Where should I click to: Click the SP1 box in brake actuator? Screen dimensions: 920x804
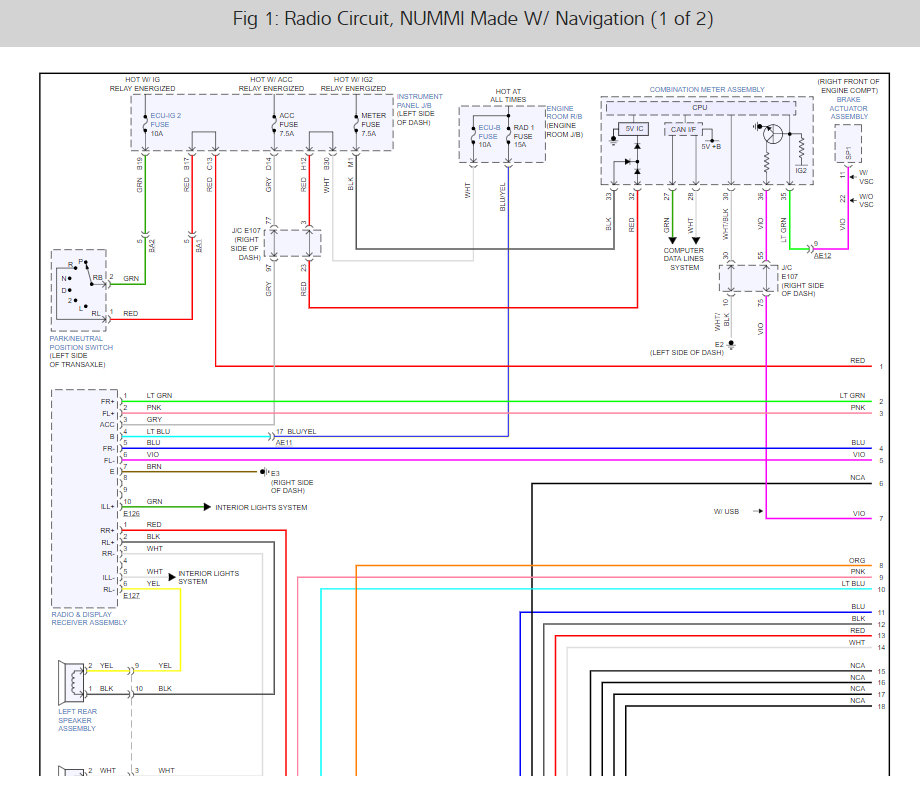pos(848,144)
